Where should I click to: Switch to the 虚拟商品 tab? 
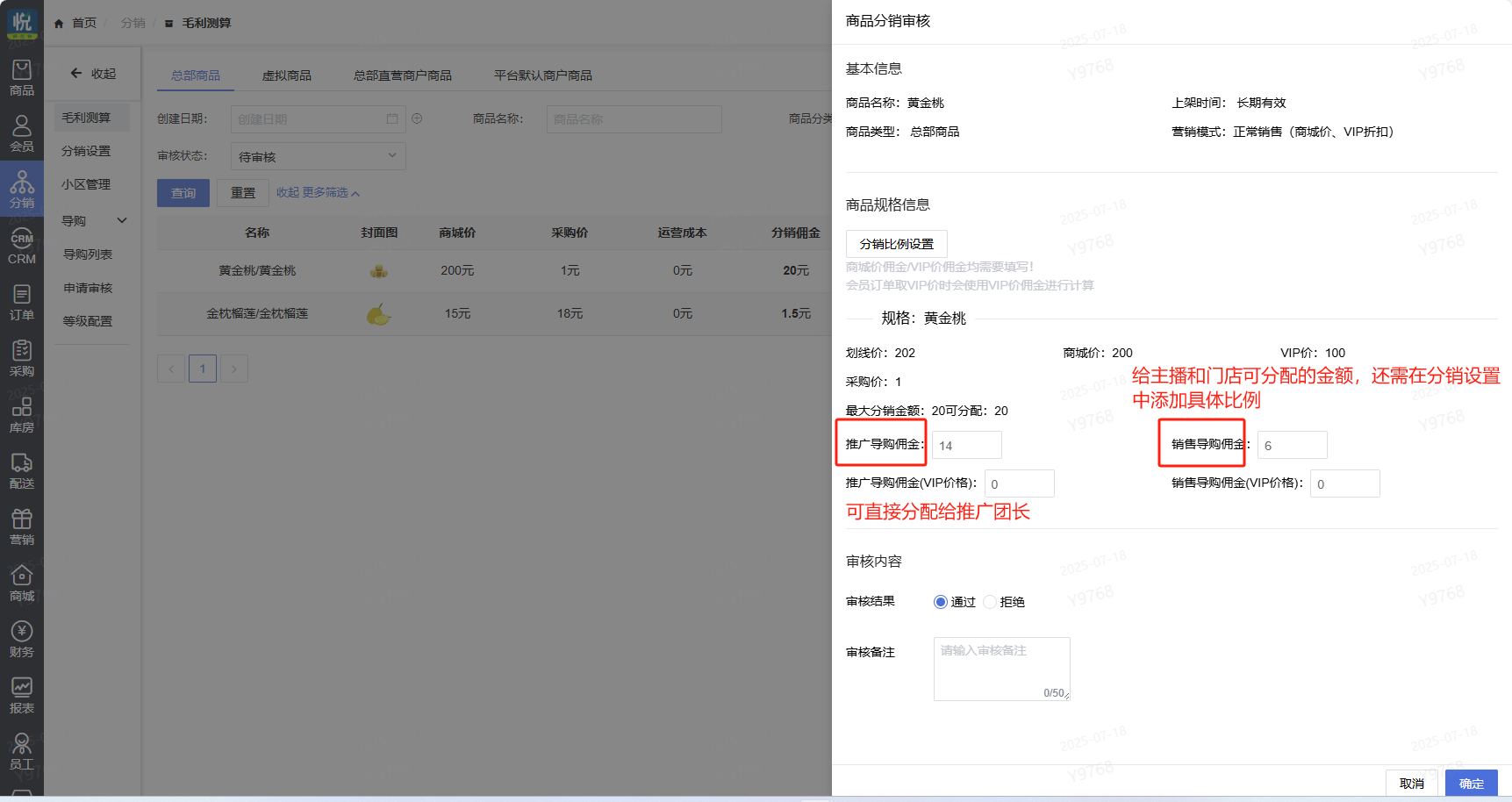click(286, 75)
